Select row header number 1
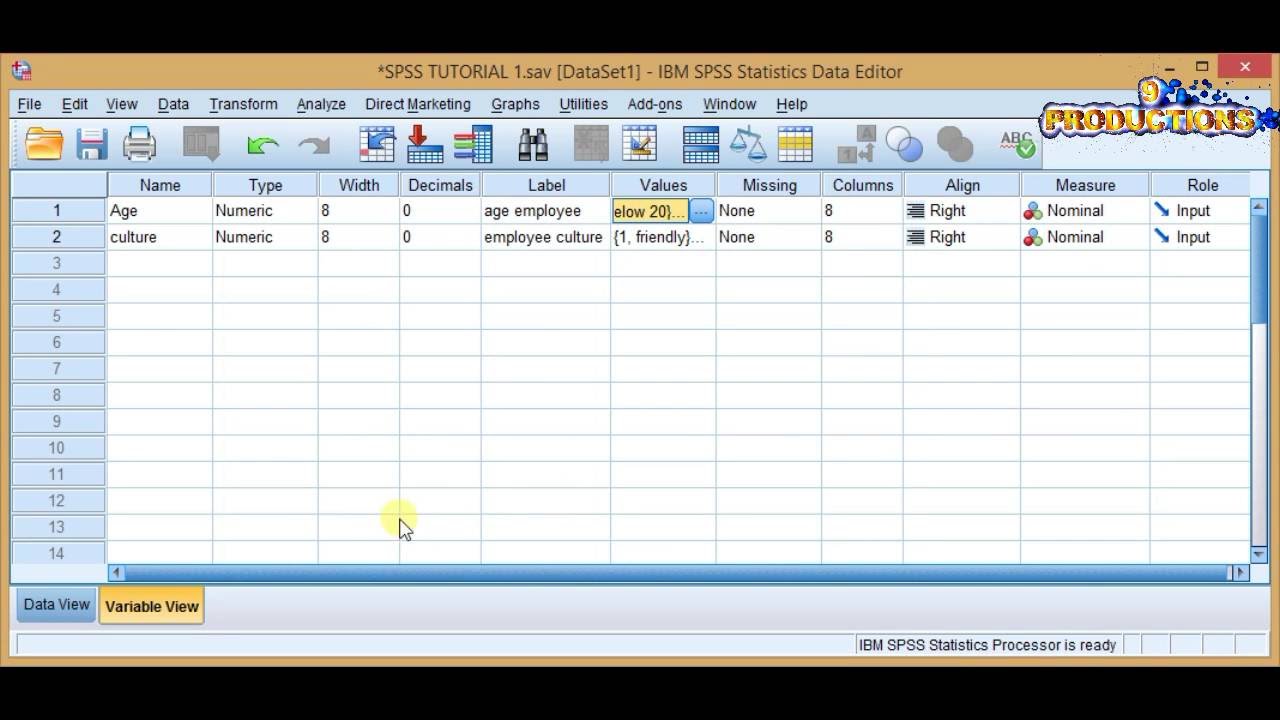1280x720 pixels. pyautogui.click(x=58, y=211)
